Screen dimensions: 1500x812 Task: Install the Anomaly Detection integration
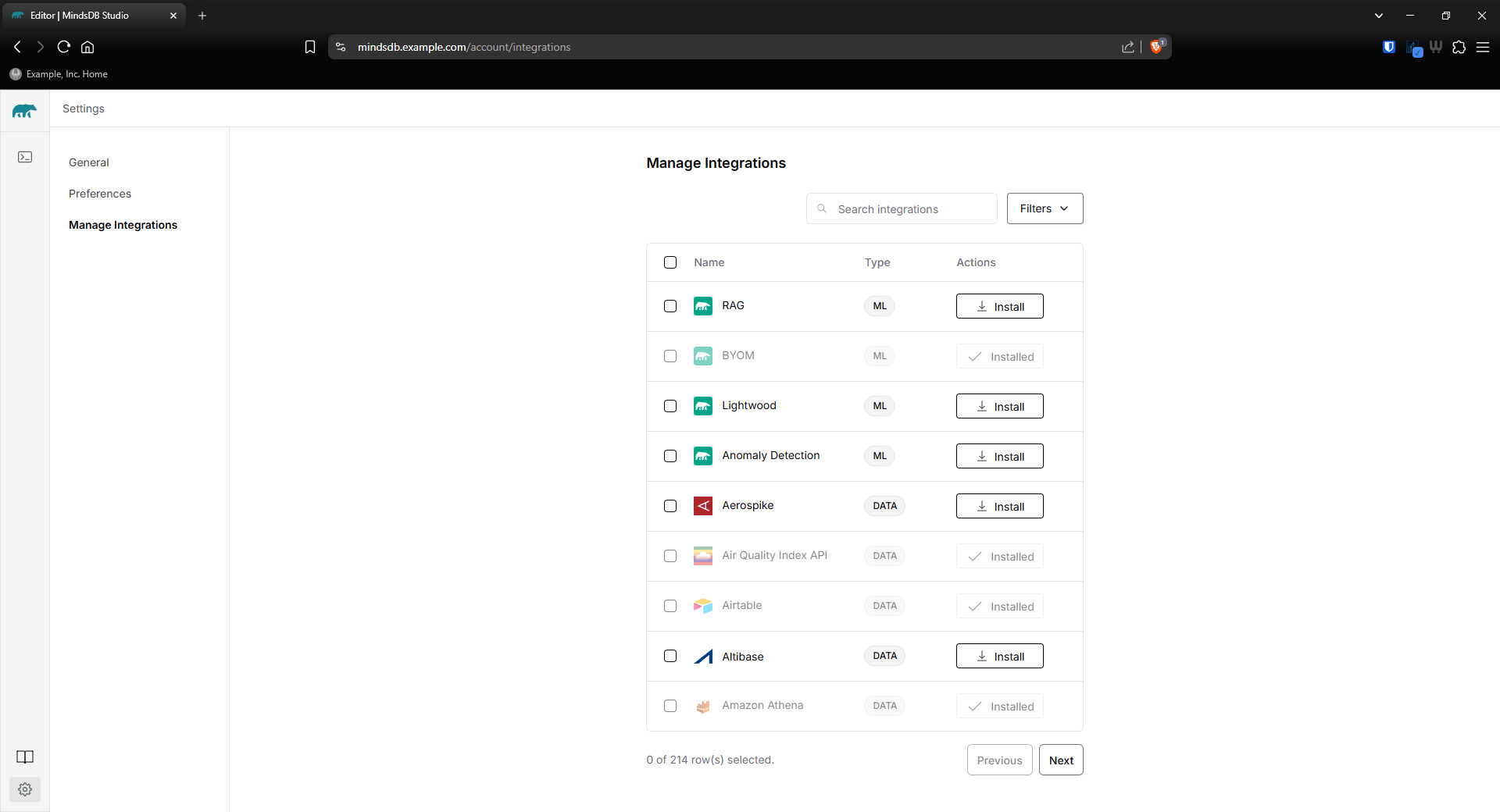click(999, 456)
